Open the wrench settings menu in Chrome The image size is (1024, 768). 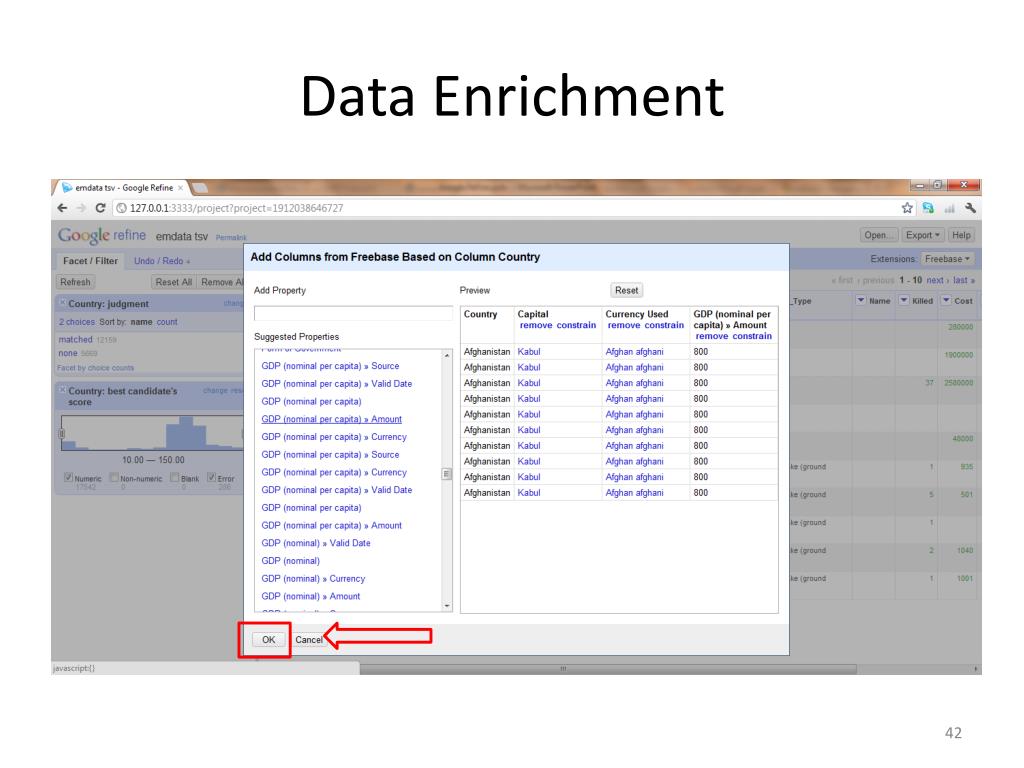point(970,208)
